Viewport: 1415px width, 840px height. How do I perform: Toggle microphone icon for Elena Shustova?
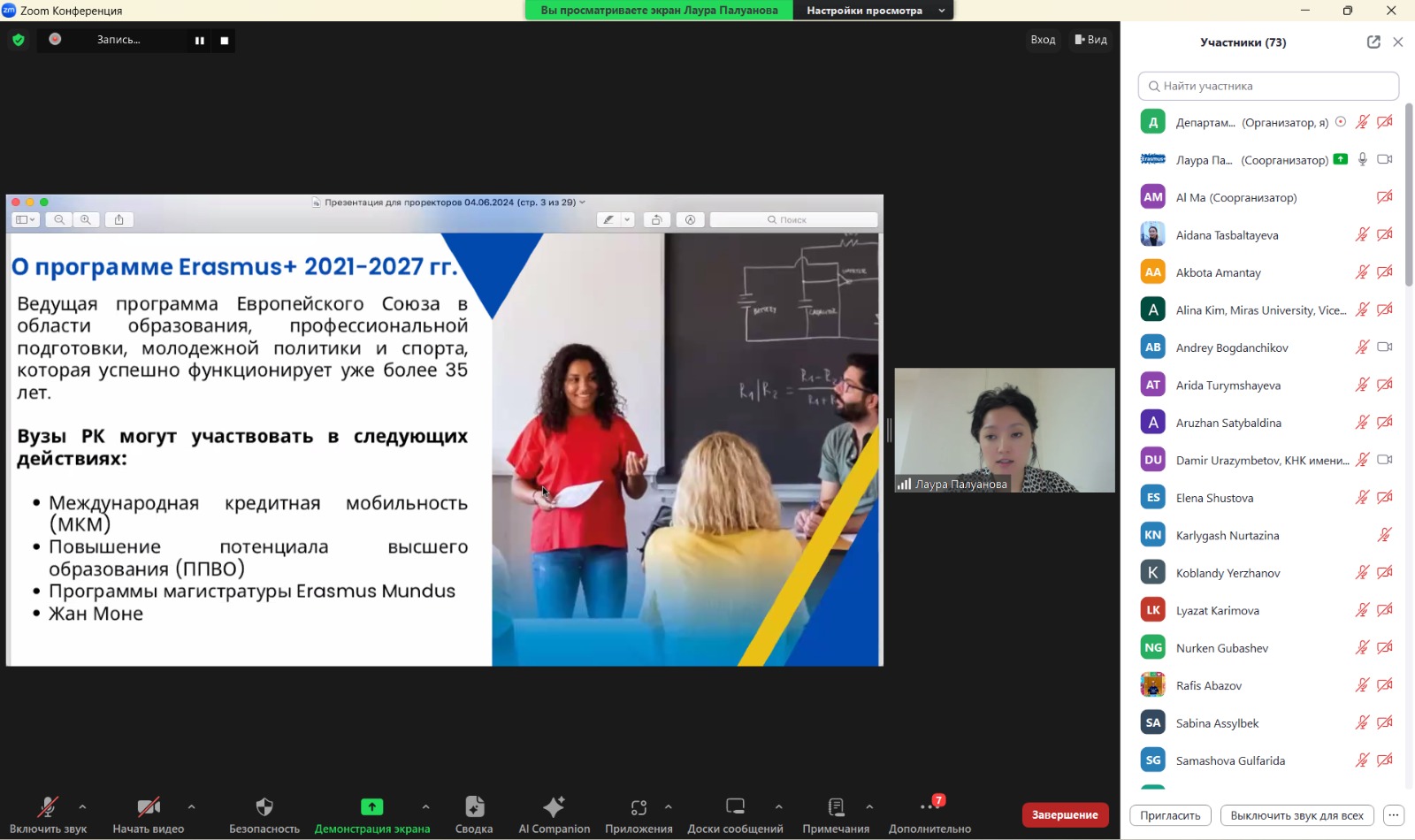click(1362, 497)
